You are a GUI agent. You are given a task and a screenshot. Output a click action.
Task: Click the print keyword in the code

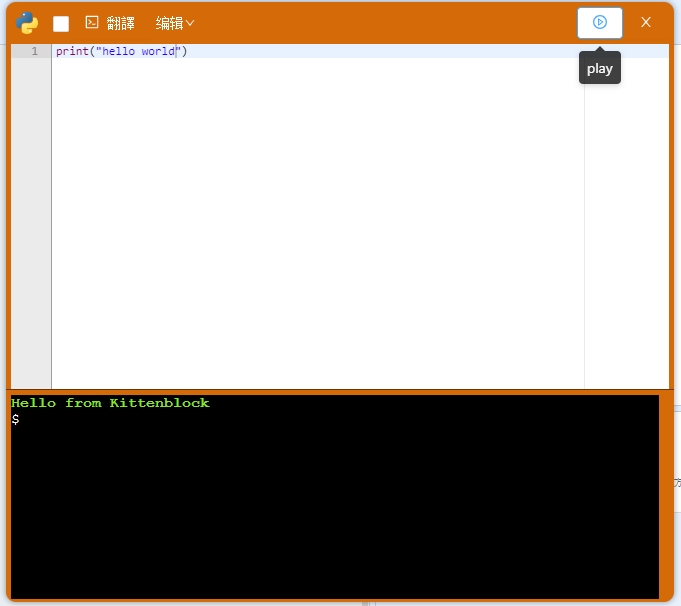(x=71, y=51)
